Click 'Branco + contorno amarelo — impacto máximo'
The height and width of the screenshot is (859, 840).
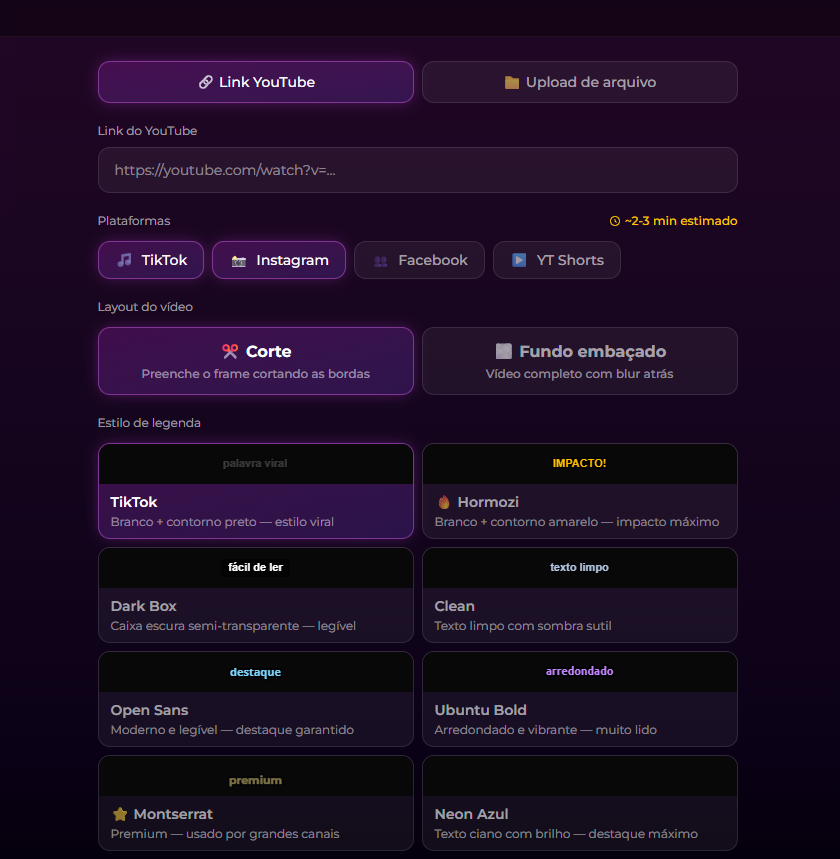[577, 522]
